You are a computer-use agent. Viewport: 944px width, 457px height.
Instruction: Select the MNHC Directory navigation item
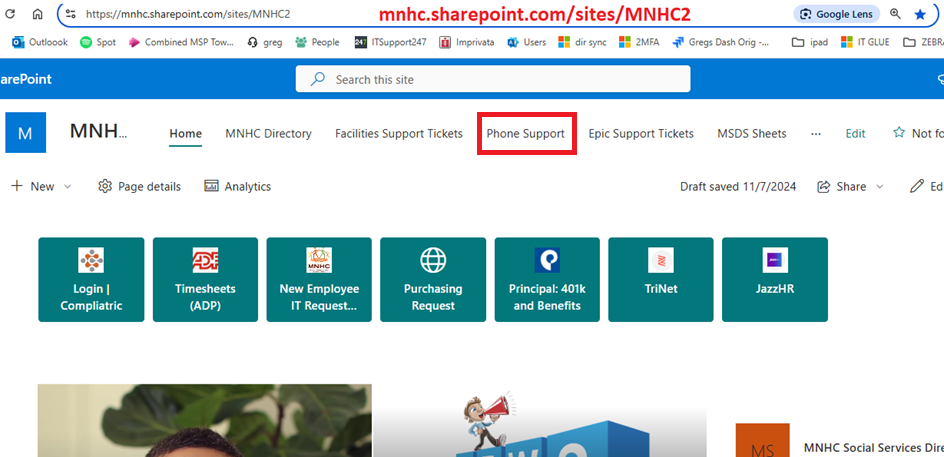268,133
